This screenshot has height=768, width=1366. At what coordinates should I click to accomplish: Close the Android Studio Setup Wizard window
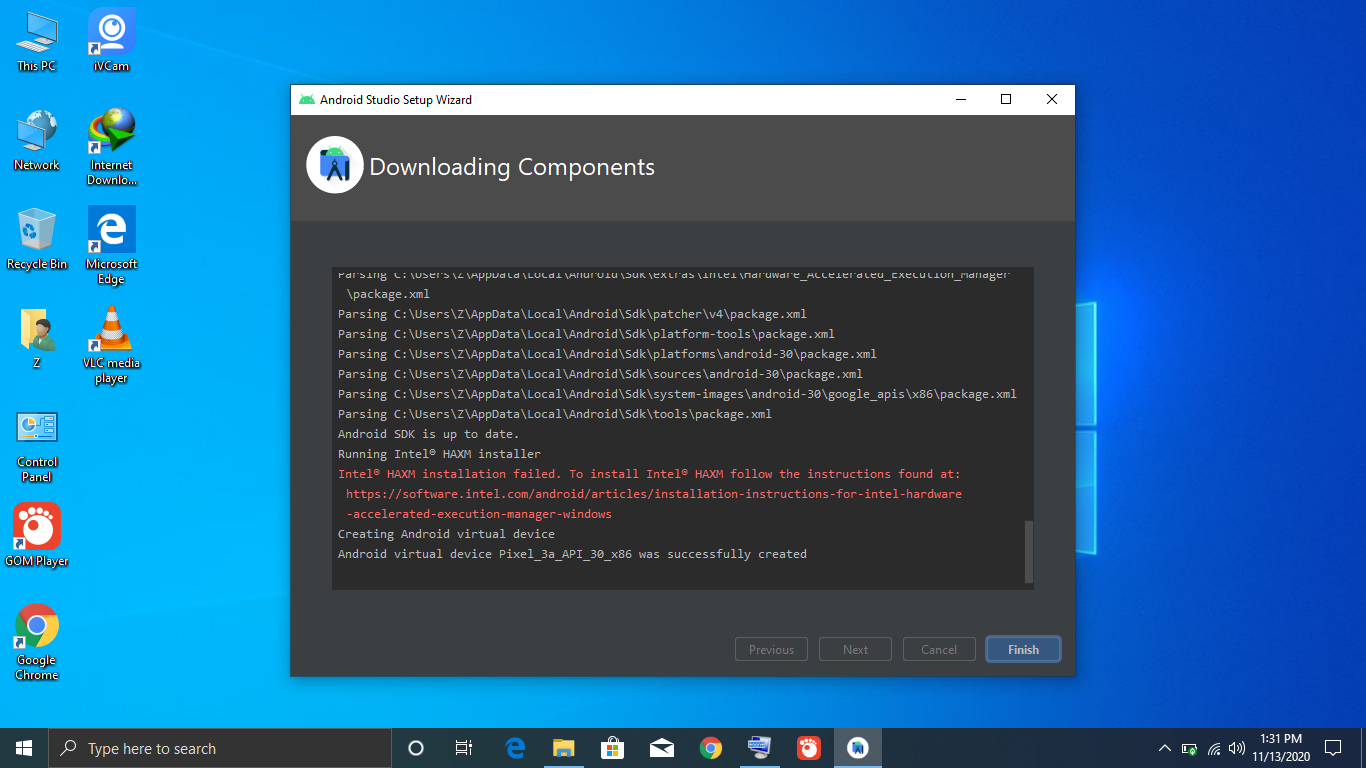[1052, 99]
